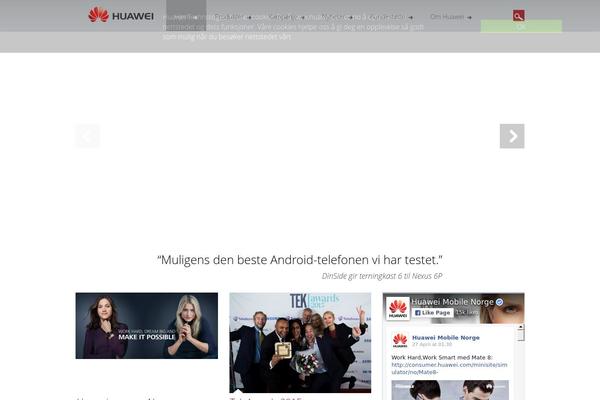The image size is (600, 400).
Task: Click the 27 April post timestamp
Action: (432, 344)
